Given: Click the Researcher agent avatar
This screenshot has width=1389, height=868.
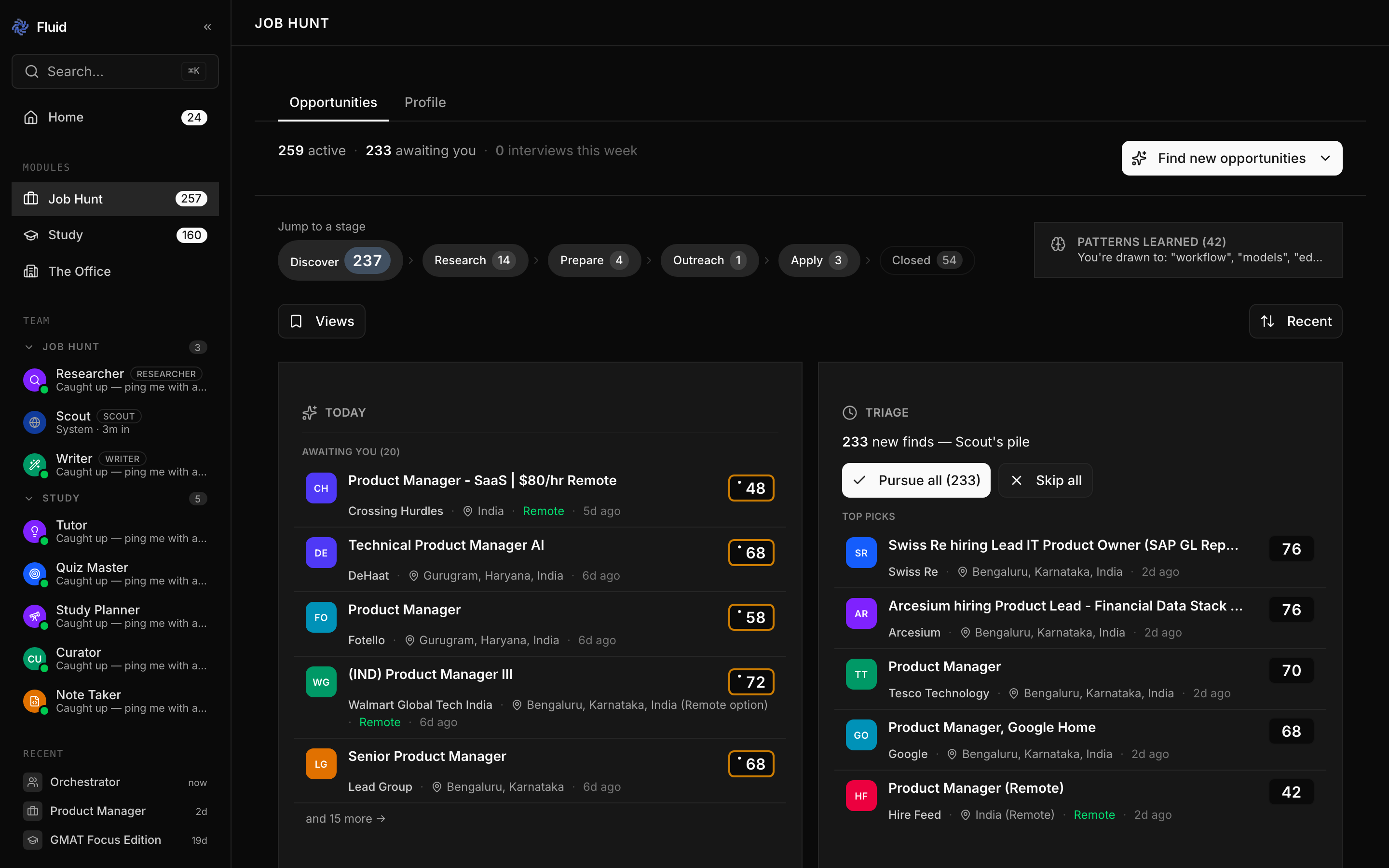Looking at the screenshot, I should click(x=34, y=380).
